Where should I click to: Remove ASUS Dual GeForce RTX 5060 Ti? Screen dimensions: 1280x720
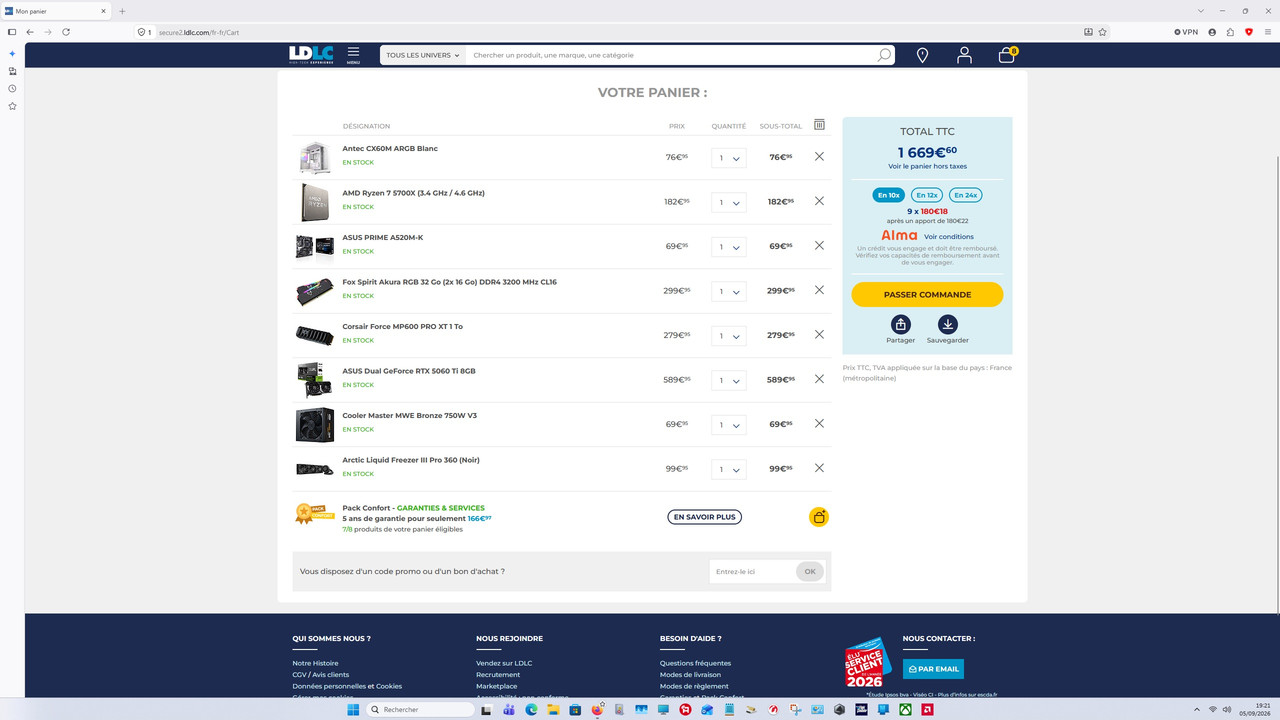point(819,379)
